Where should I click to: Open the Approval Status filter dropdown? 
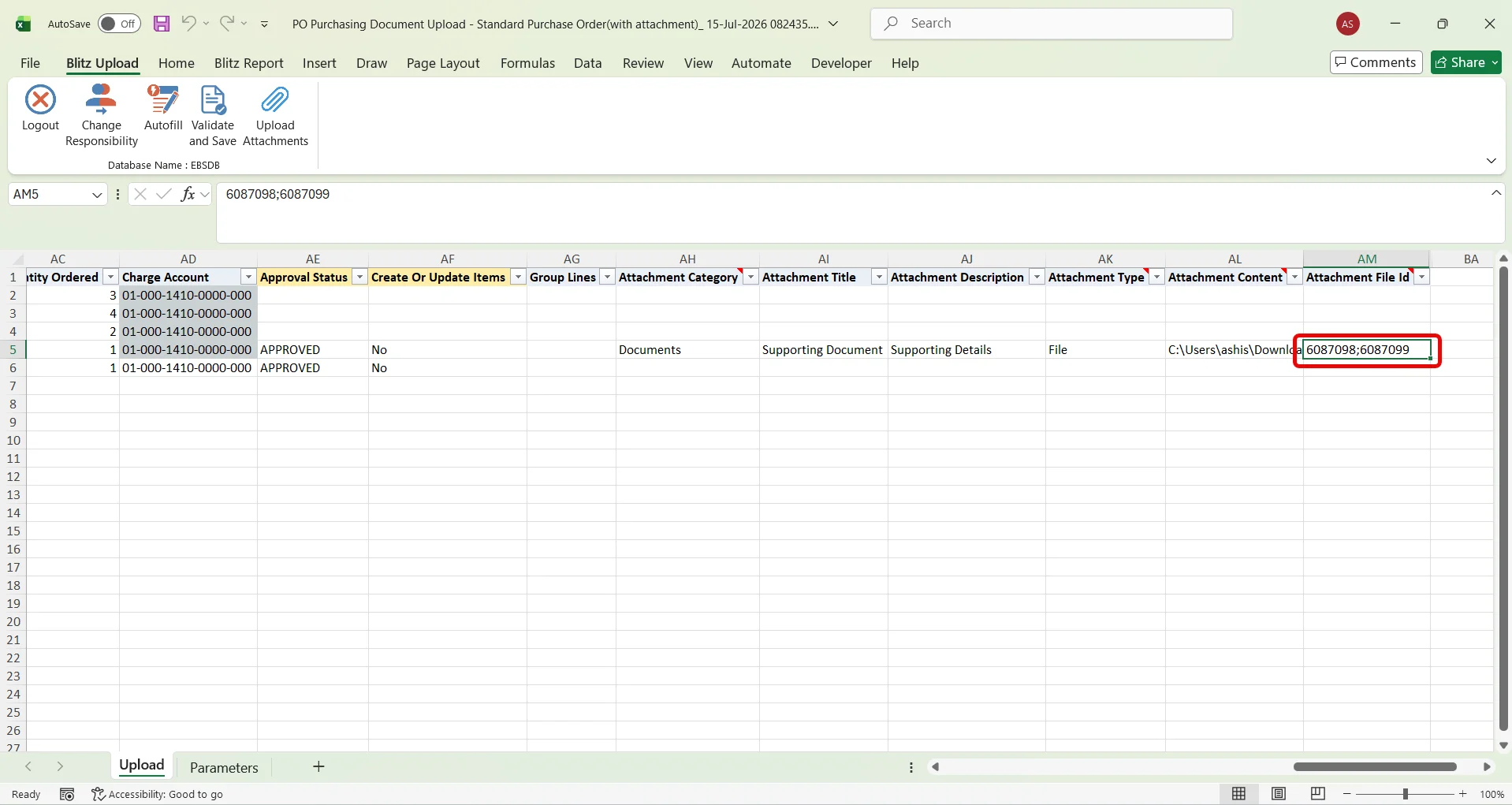359,278
